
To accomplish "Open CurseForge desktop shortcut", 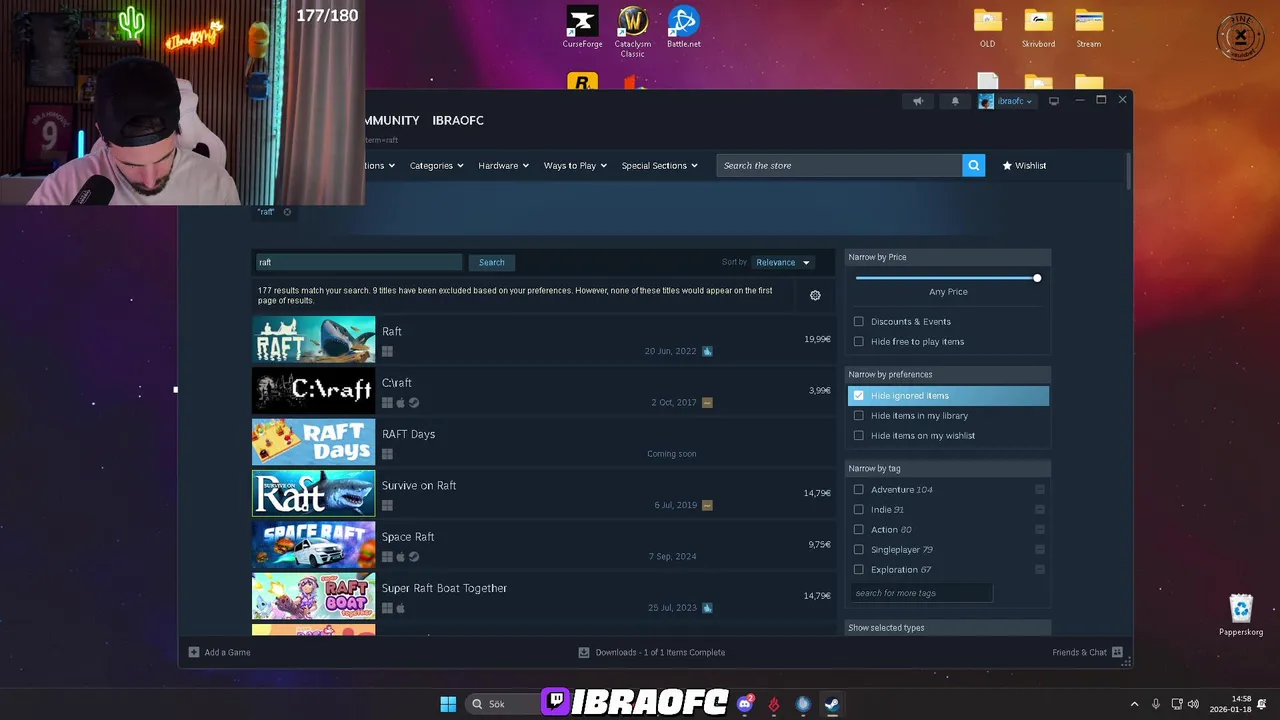I will point(582,27).
